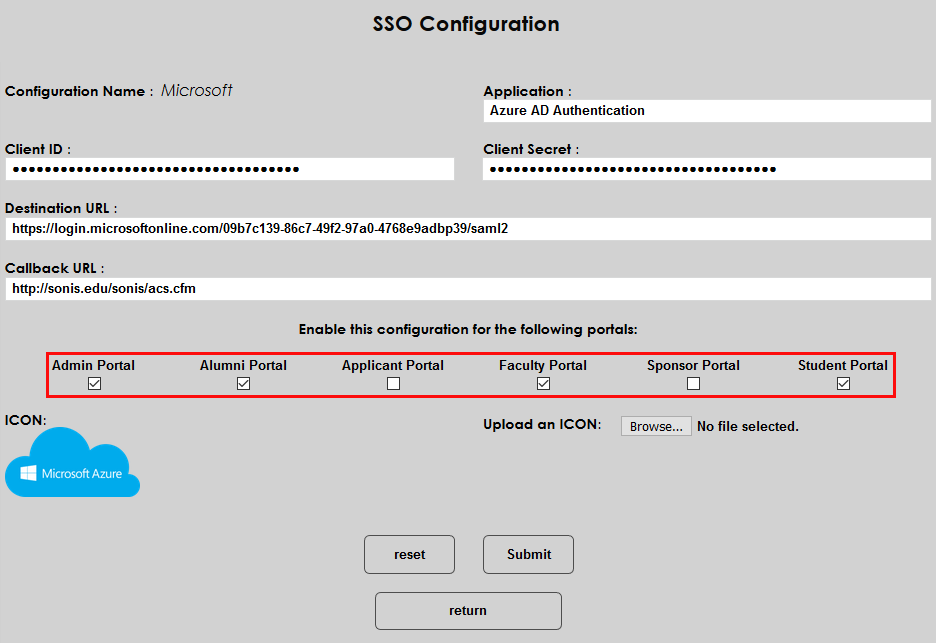Toggle the Faculty Portal checkbox
Viewport: 936px width, 643px height.
point(543,384)
